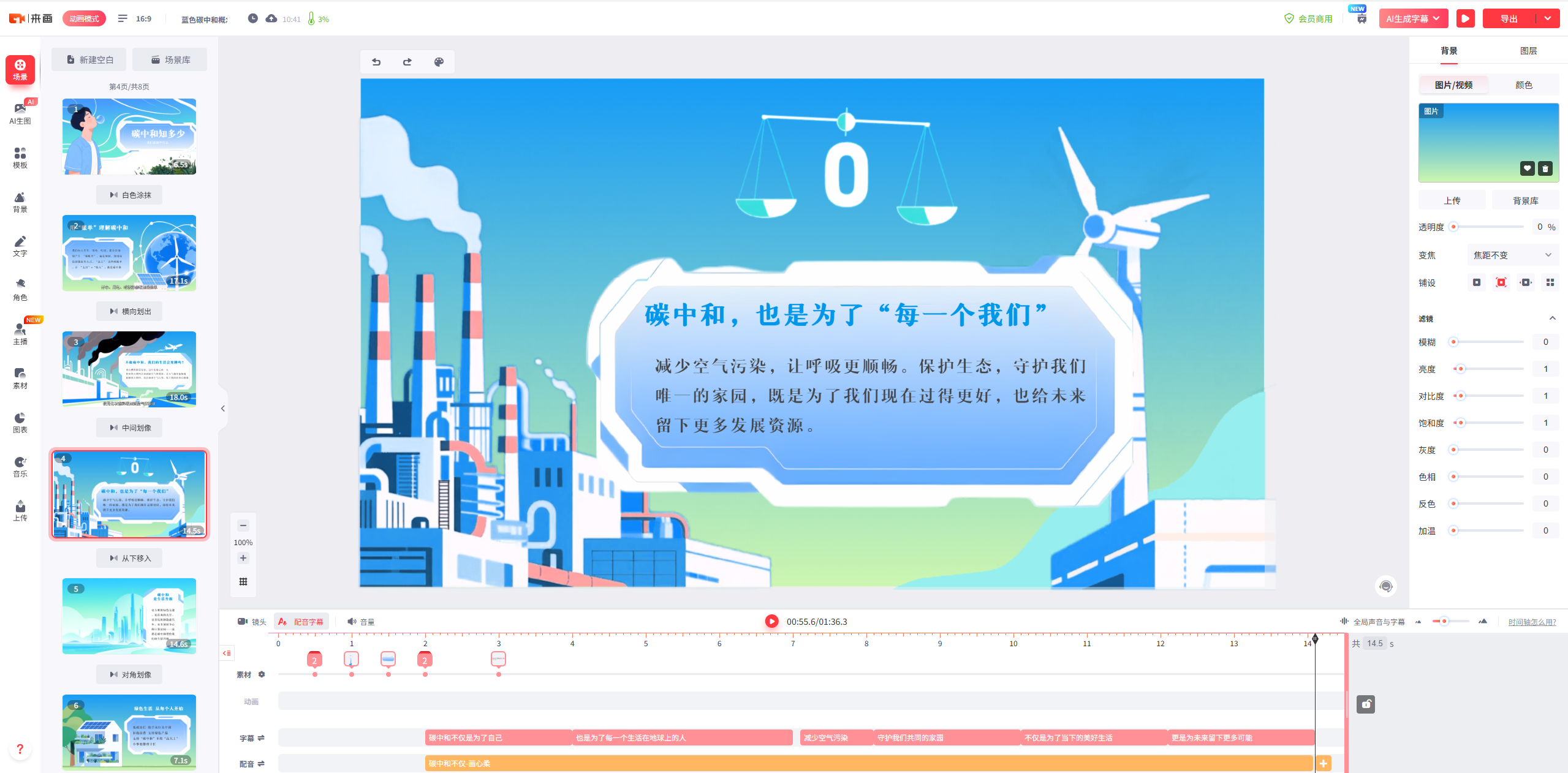
Task: Open the AI生图 sidebar tool
Action: pyautogui.click(x=20, y=113)
